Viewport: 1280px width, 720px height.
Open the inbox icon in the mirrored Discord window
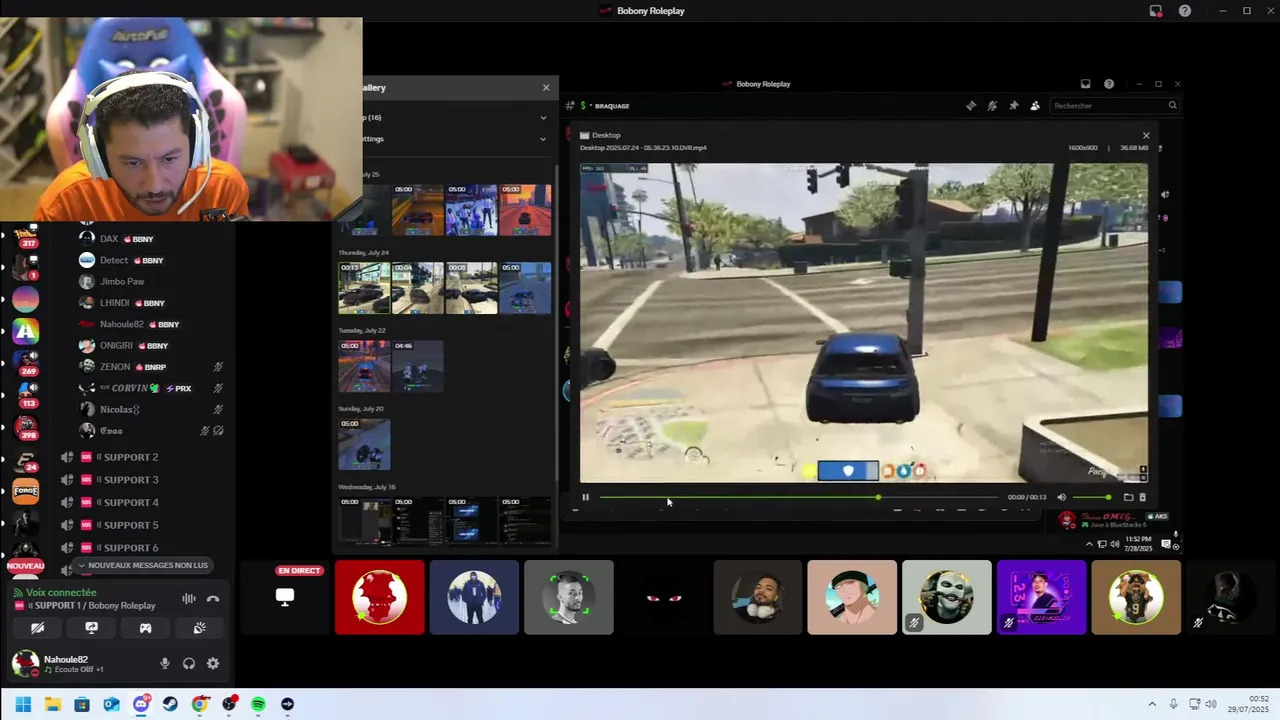[1085, 84]
